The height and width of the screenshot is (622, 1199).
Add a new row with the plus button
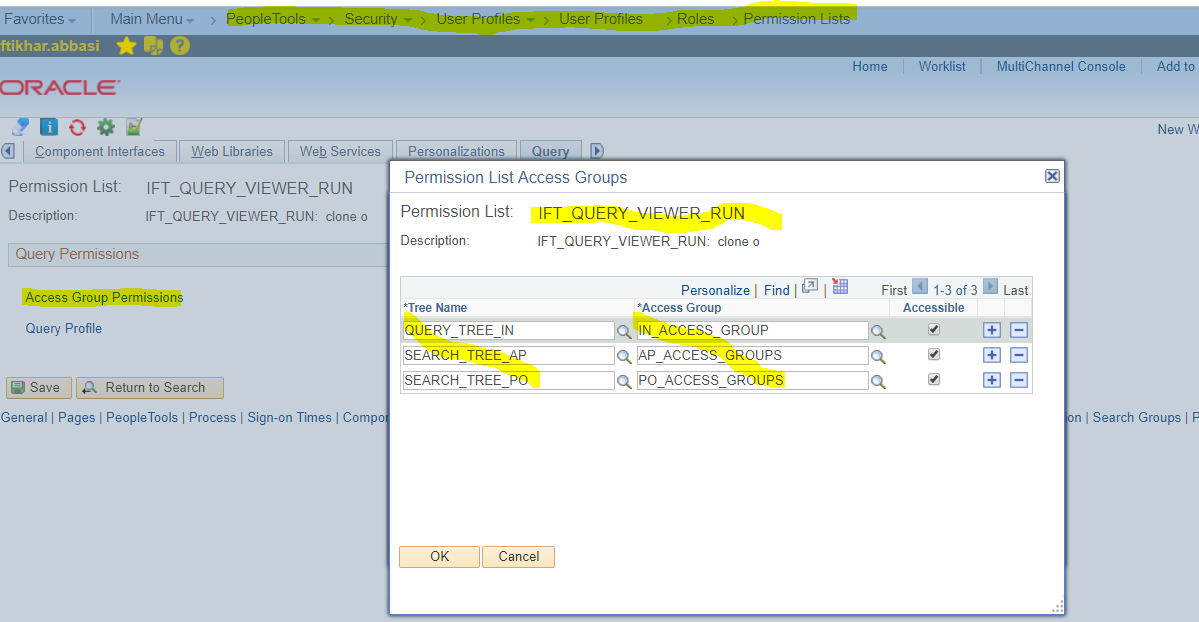(990, 329)
